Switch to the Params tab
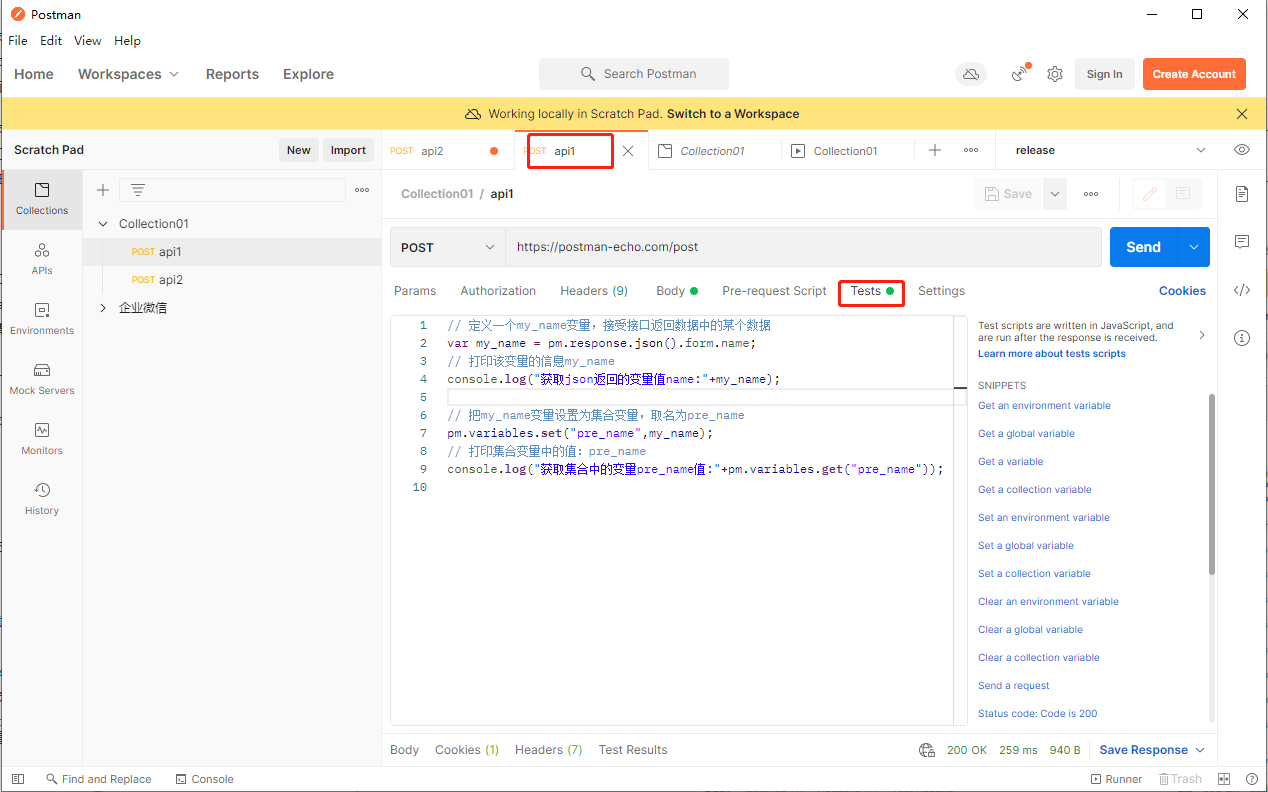The height and width of the screenshot is (792, 1268). point(415,291)
